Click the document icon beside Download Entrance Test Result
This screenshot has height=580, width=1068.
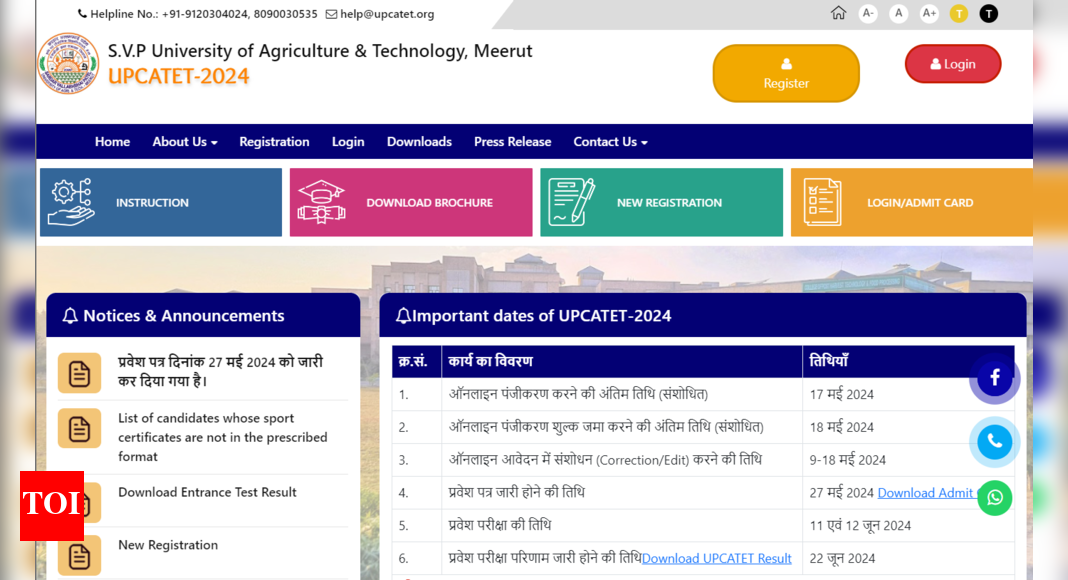[x=79, y=502]
